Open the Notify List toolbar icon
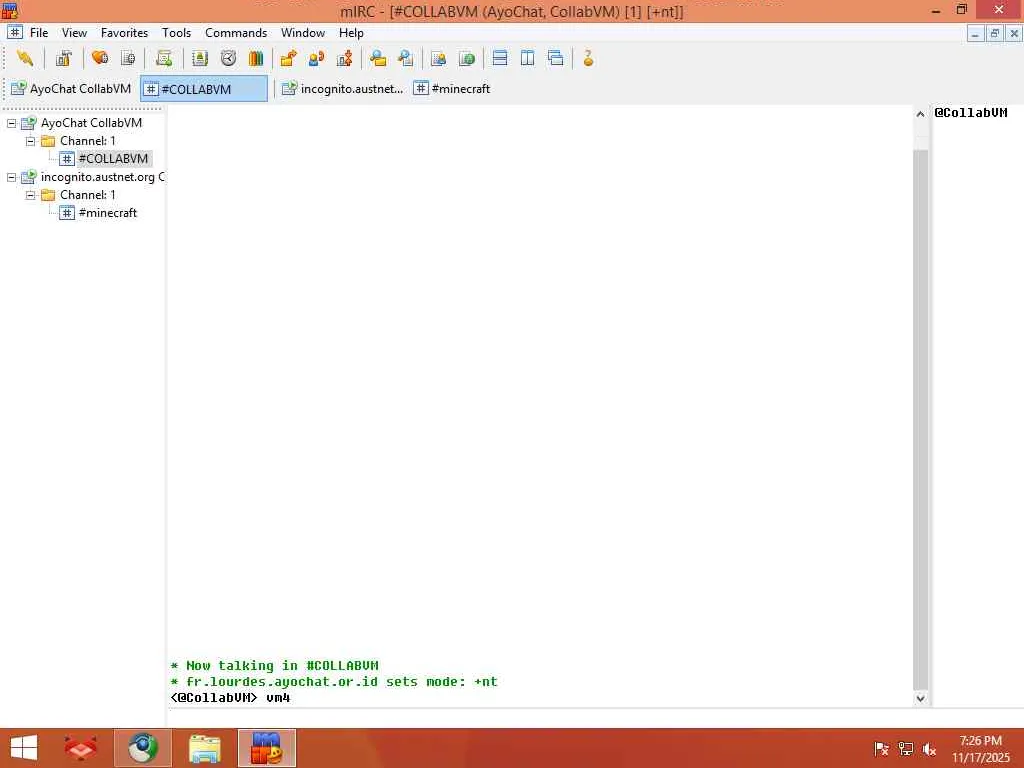 [x=439, y=58]
